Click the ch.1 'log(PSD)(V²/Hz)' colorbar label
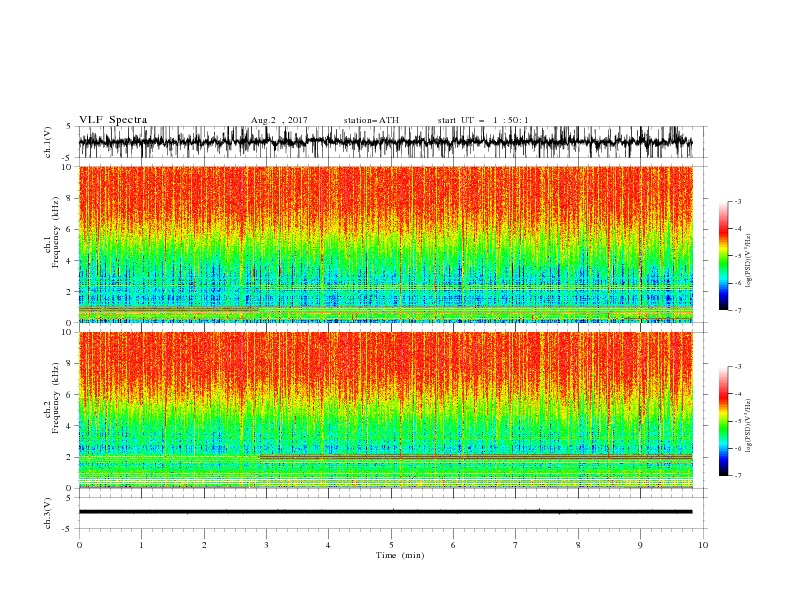This screenshot has height=612, width=792. [x=748, y=261]
